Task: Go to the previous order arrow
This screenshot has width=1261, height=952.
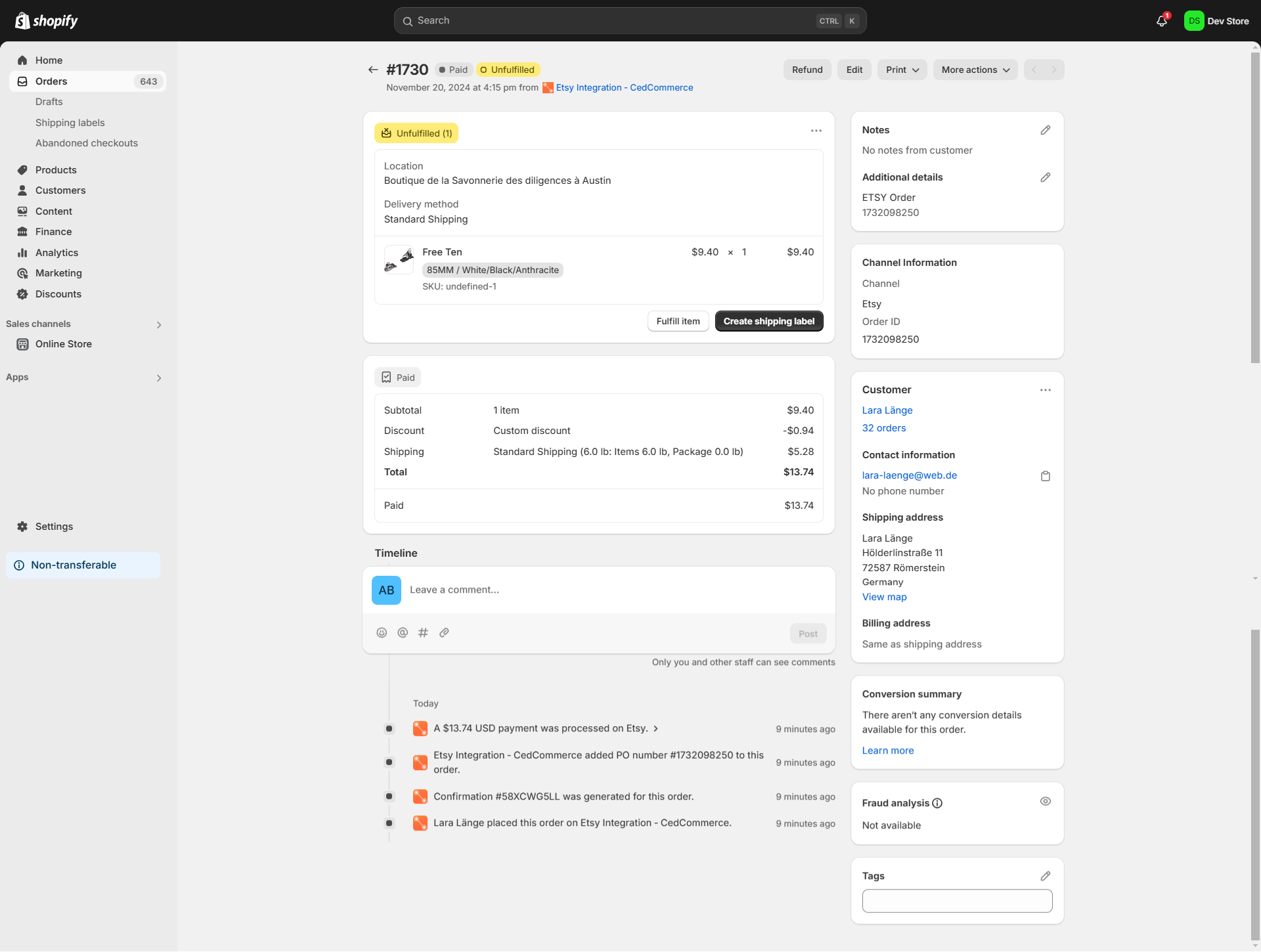Action: click(1034, 70)
